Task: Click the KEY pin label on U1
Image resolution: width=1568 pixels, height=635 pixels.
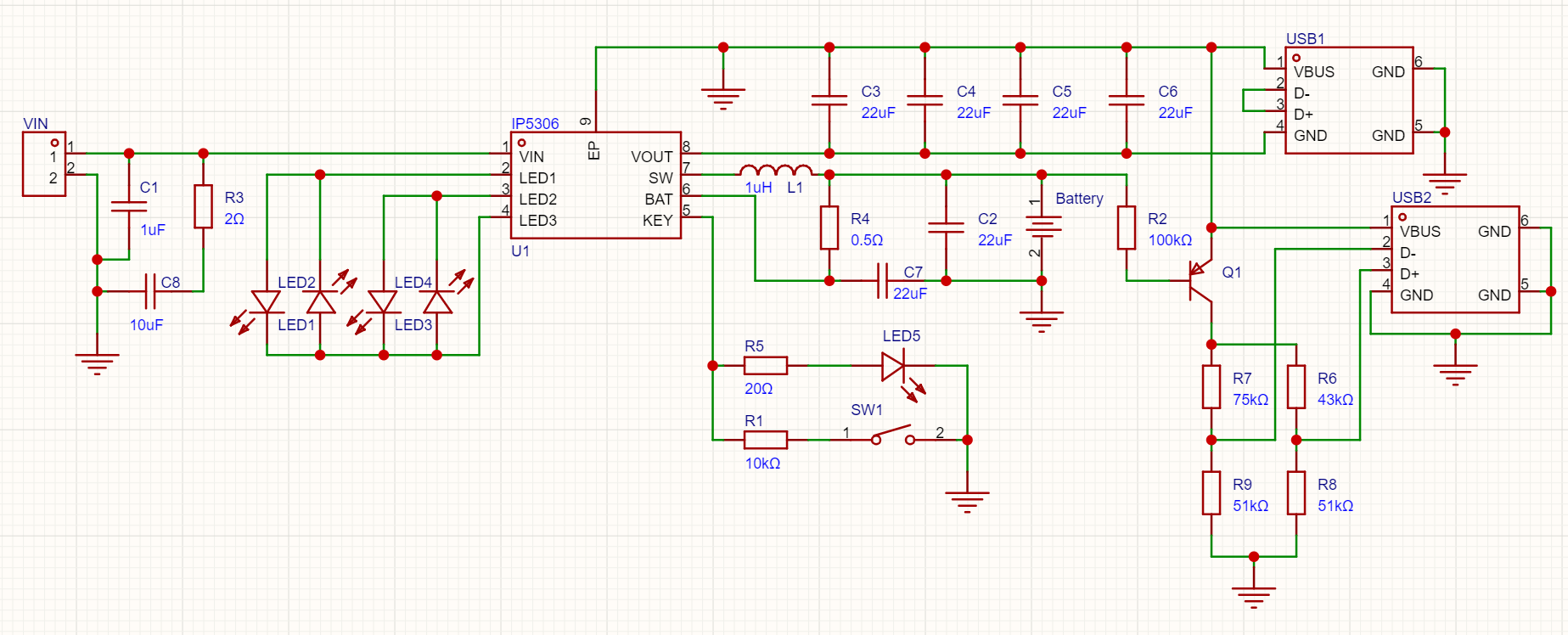Action: point(657,221)
